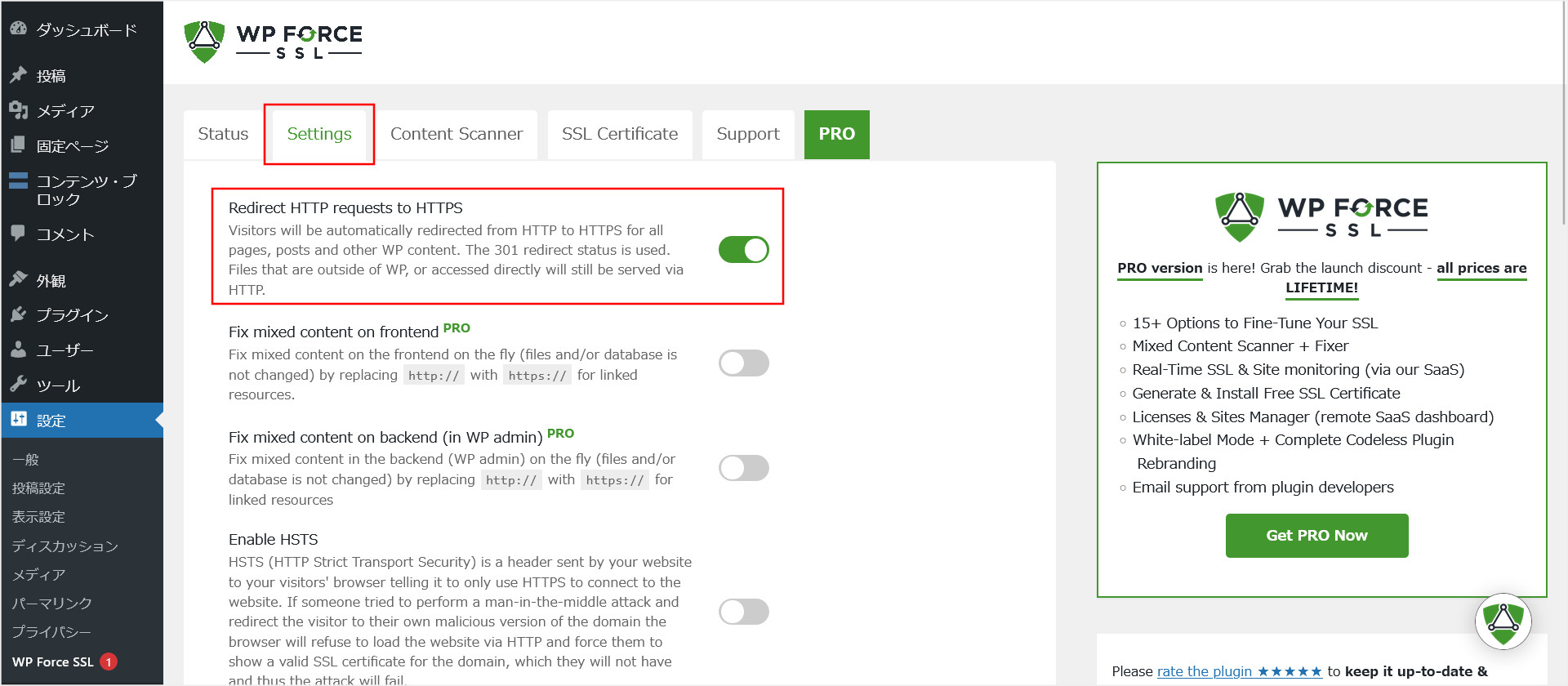Toggle Fix mixed content on frontend

pyautogui.click(x=743, y=363)
